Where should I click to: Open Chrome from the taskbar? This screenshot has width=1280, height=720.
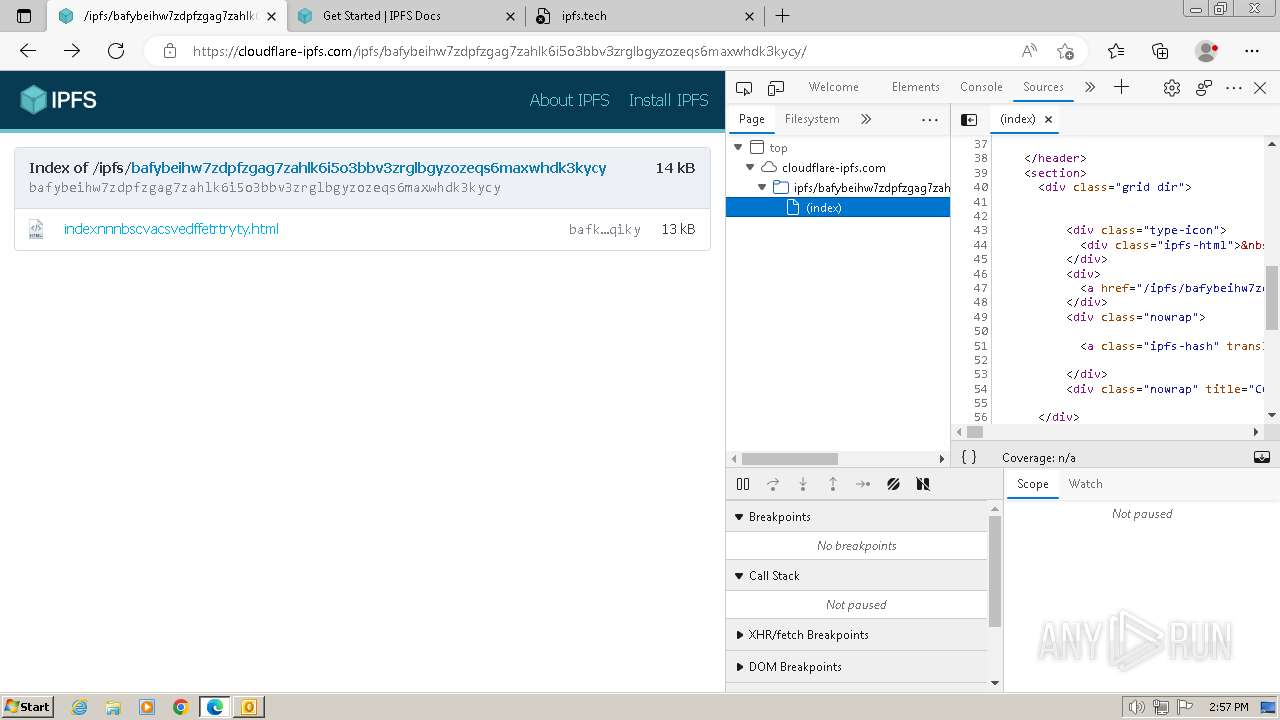[181, 707]
